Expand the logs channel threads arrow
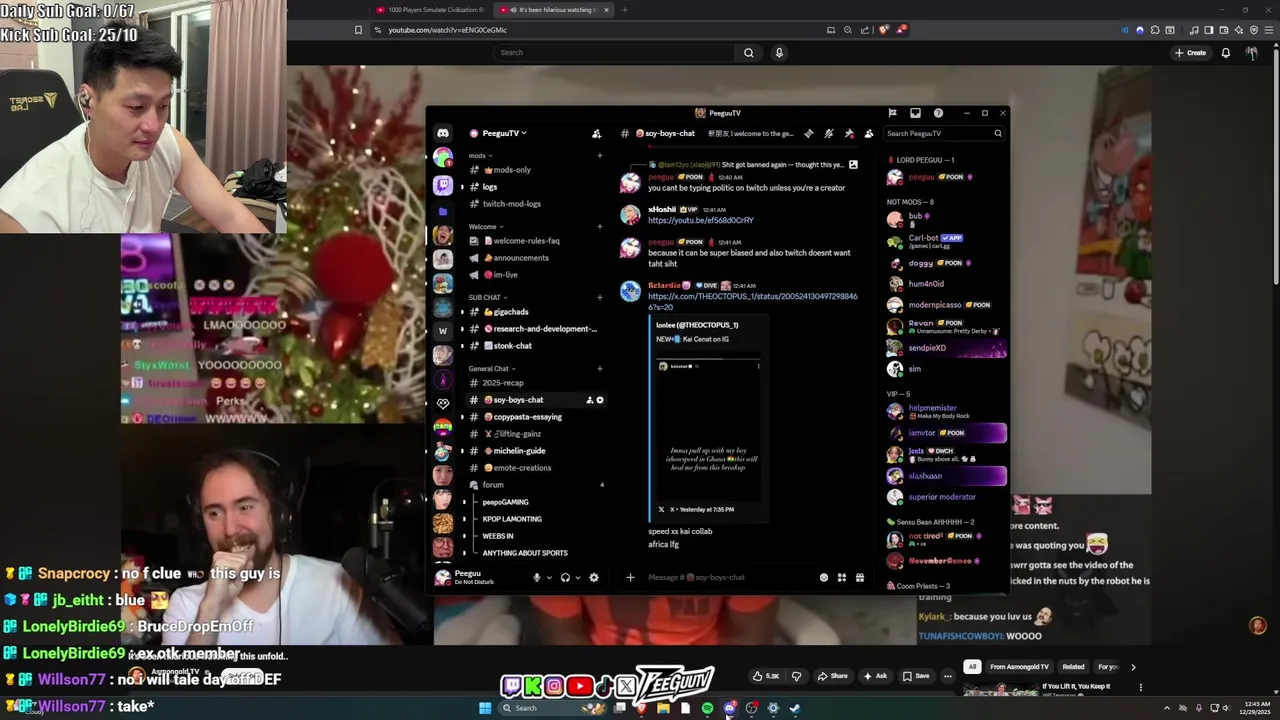Image resolution: width=1280 pixels, height=720 pixels. pos(462,187)
